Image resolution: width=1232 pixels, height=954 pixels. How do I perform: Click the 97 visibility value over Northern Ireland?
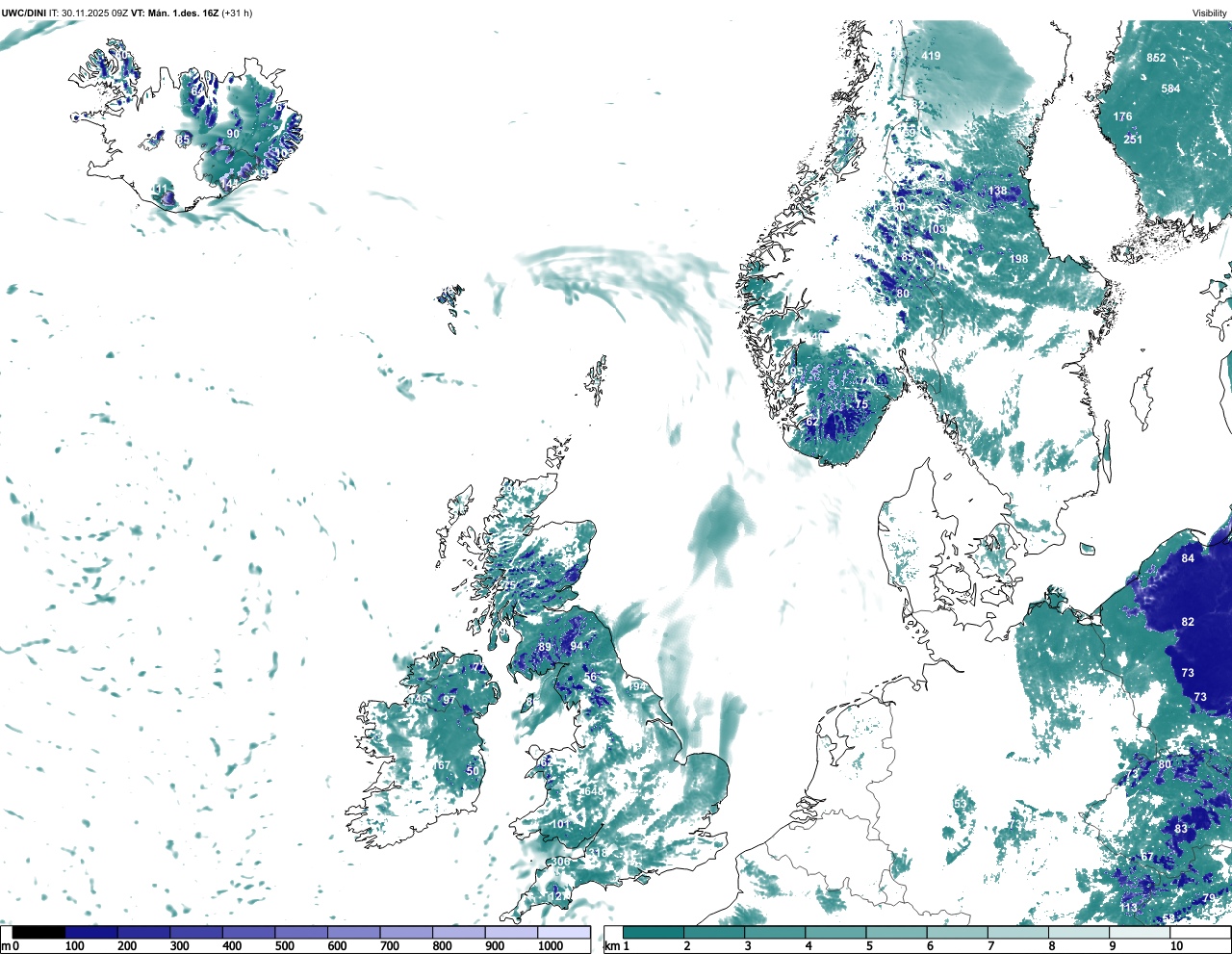click(x=449, y=700)
